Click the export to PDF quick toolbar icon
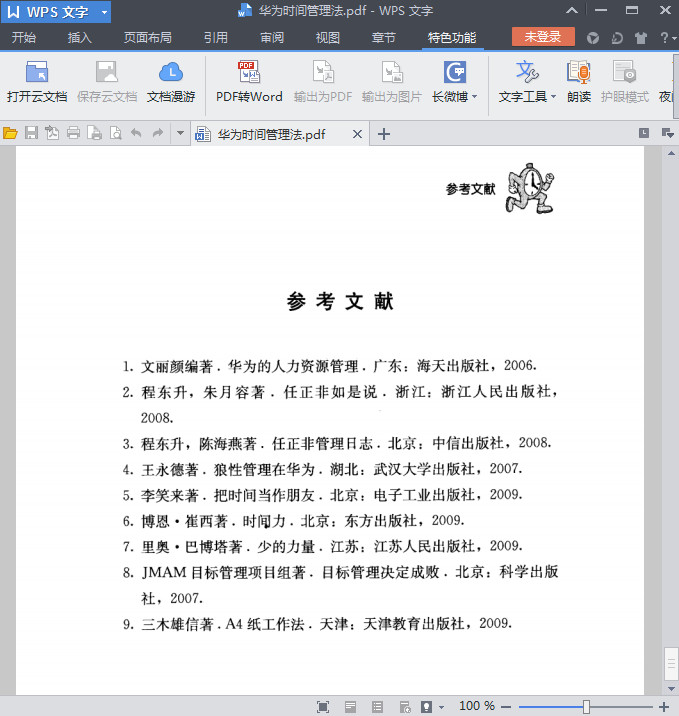679x716 pixels. [52, 133]
